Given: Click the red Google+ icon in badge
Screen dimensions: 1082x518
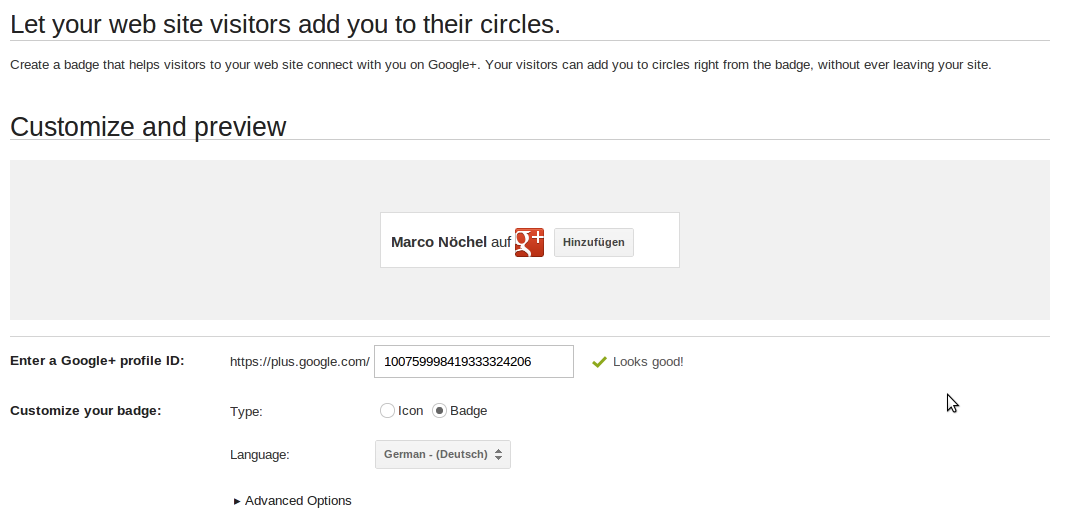Looking at the screenshot, I should 529,242.
